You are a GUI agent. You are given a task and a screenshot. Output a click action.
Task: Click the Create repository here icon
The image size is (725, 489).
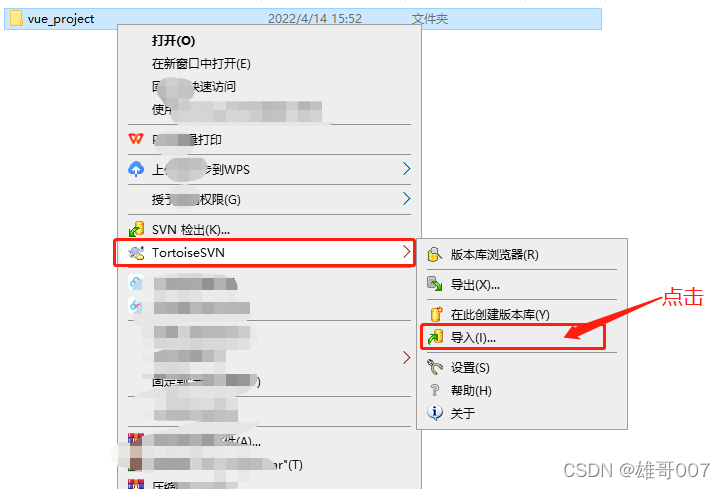(436, 314)
